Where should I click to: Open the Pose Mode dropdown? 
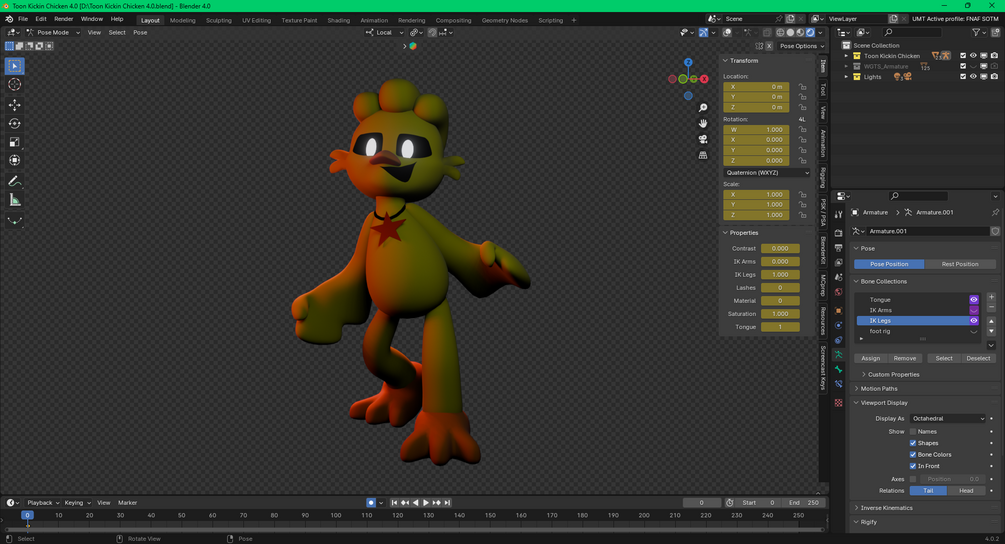tap(53, 33)
